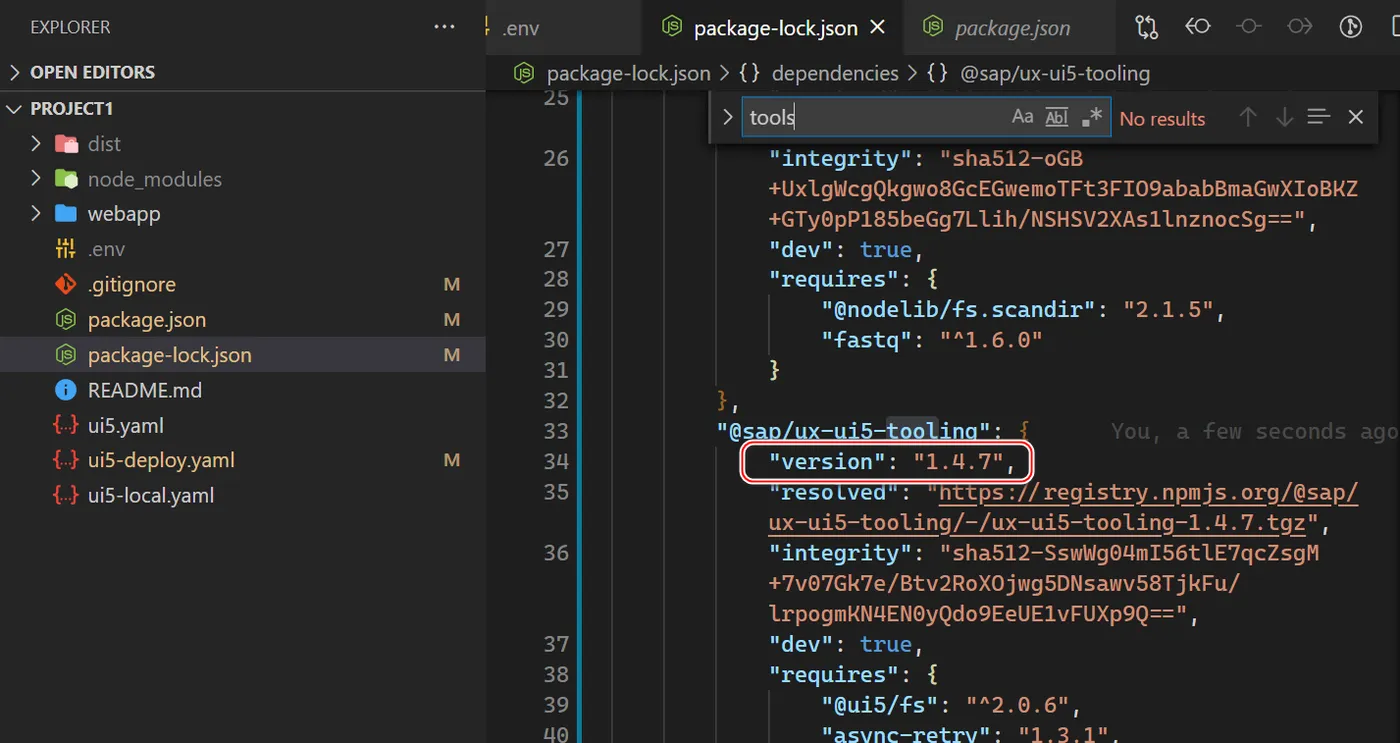The image size is (1400, 743).
Task: Click @sap/ux-ui5-tooling in the breadcrumb
Action: [1055, 73]
